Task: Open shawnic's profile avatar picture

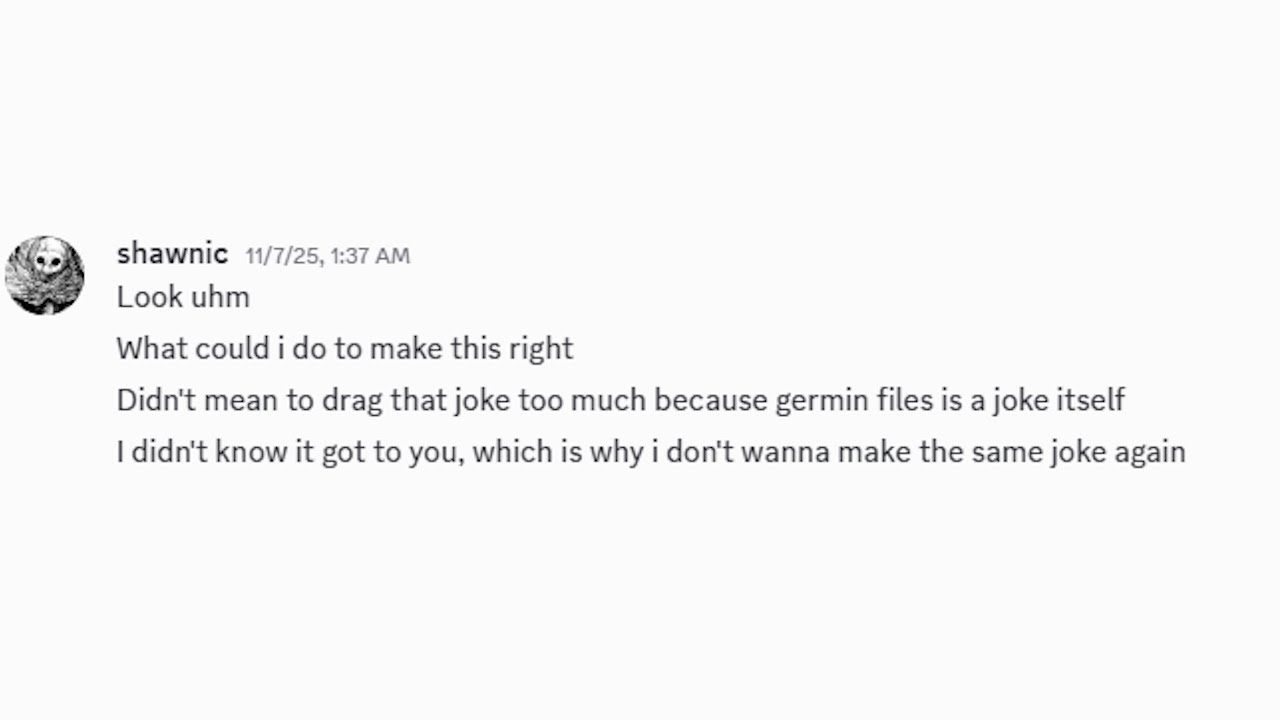Action: pos(45,275)
